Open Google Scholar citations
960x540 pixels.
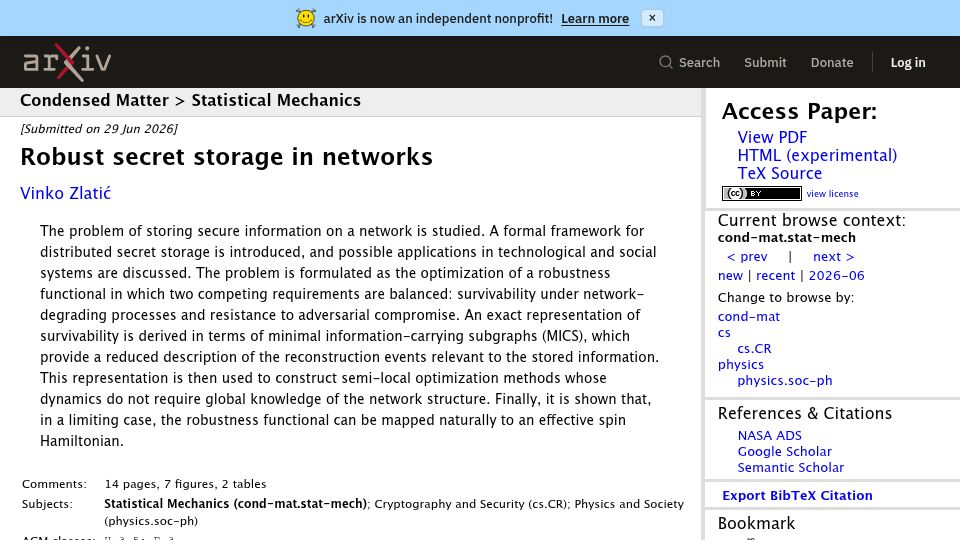click(784, 451)
